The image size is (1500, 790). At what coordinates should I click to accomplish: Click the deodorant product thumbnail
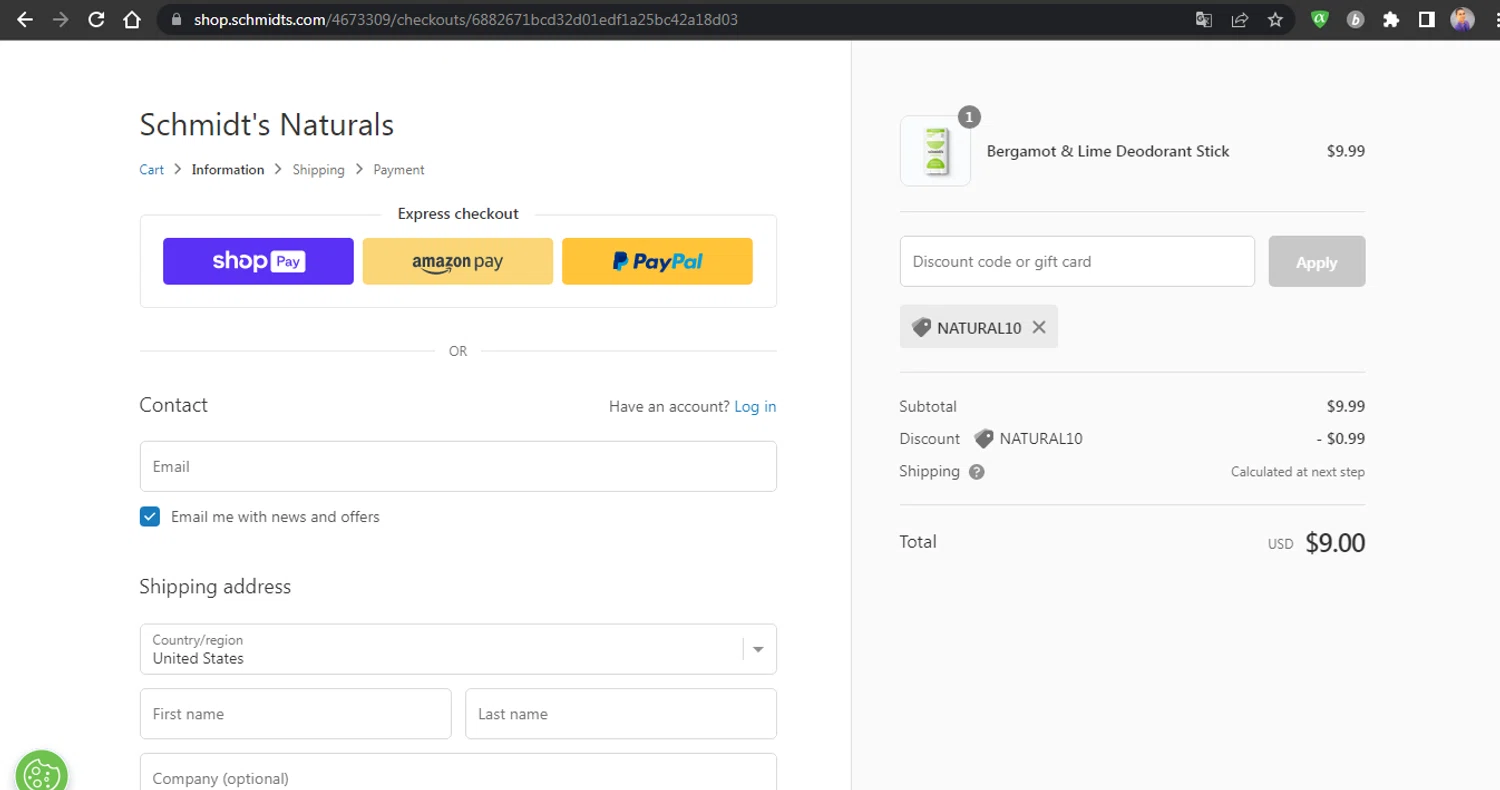click(935, 151)
